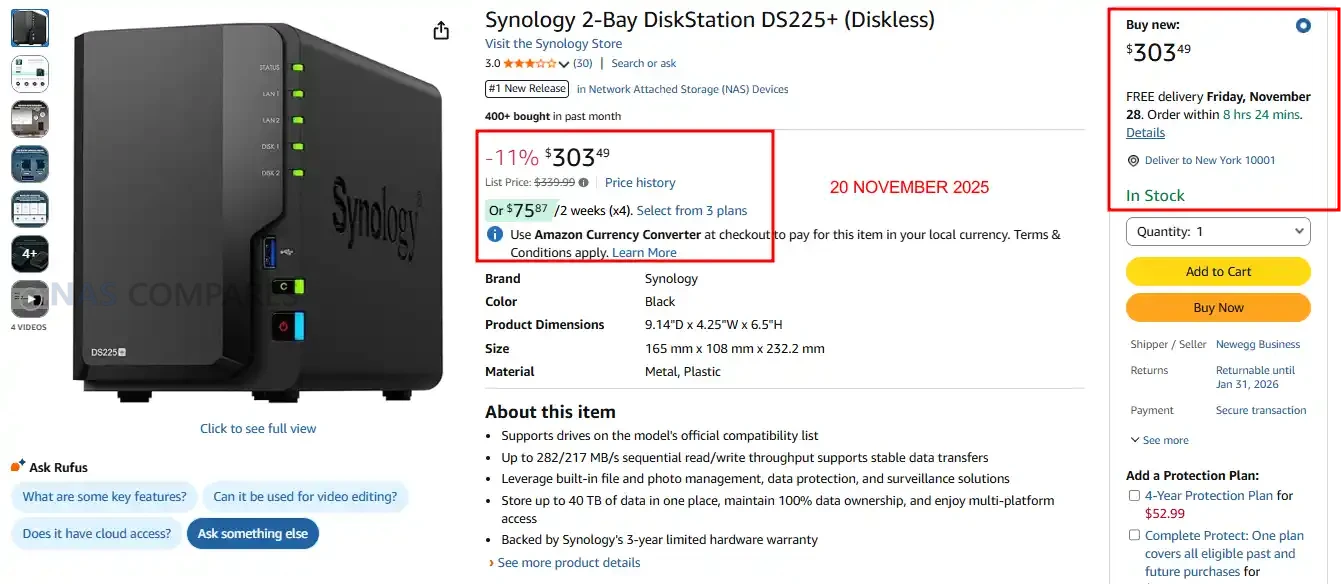
Task: Click the location pin delivery icon
Action: click(1133, 161)
